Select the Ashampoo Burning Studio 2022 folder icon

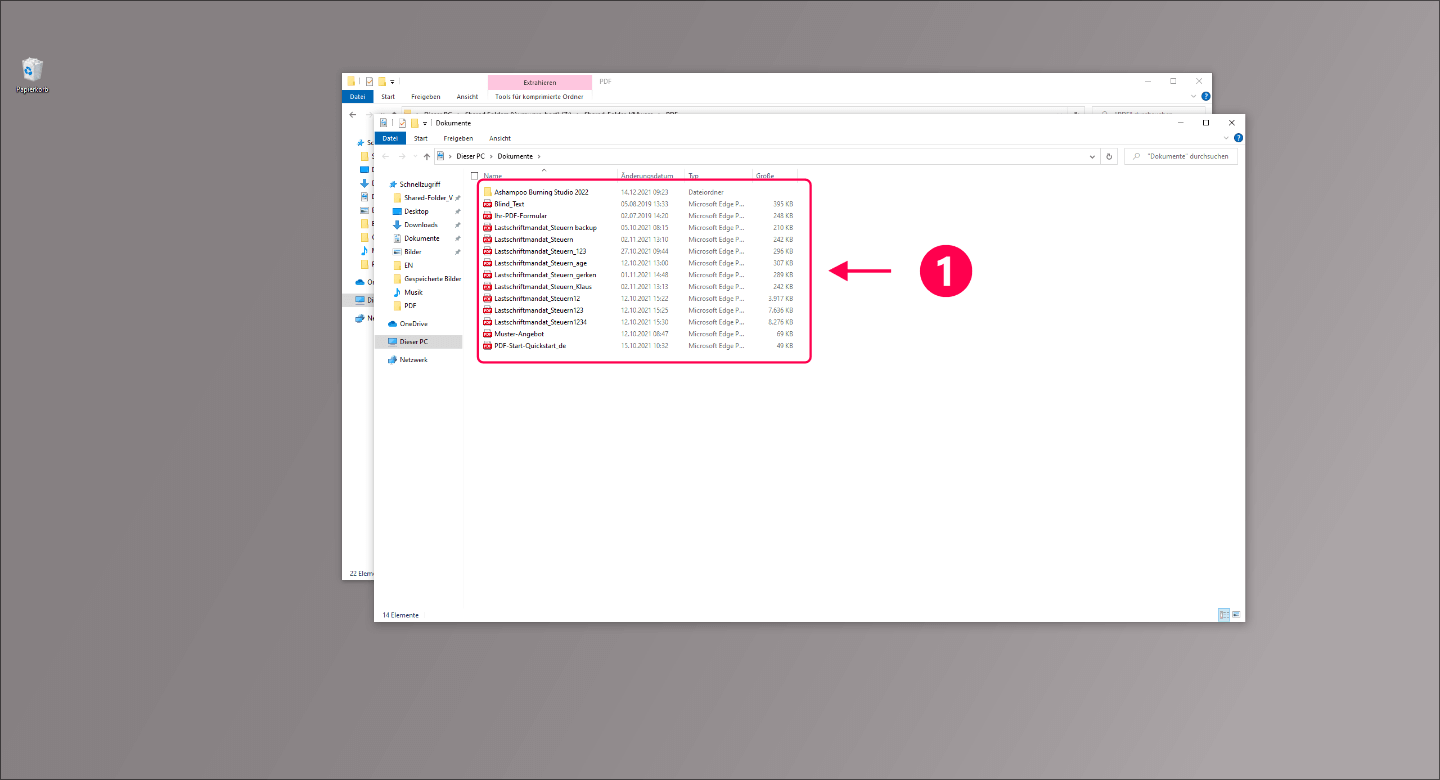(x=488, y=191)
